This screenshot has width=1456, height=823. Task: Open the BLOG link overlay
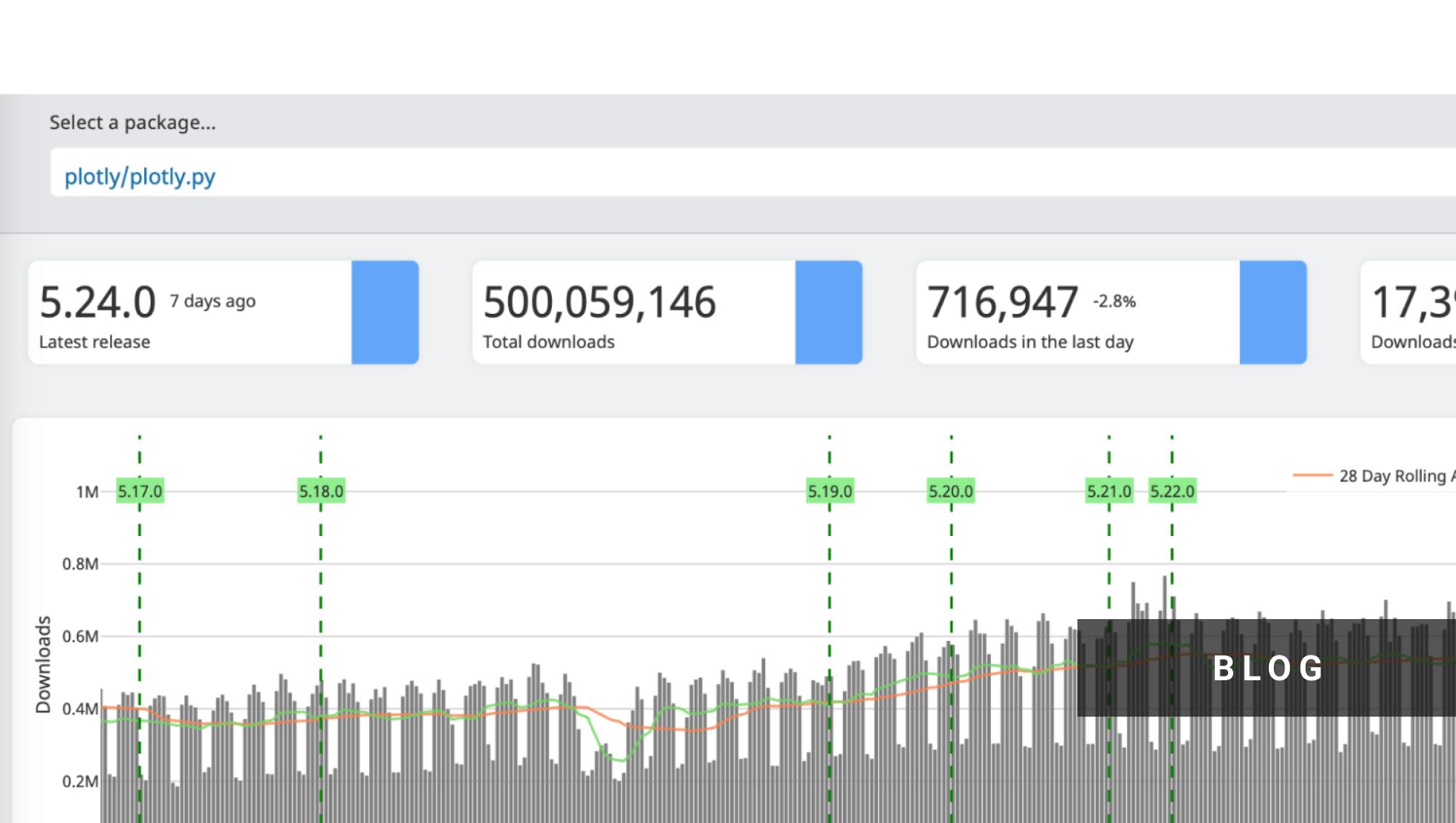pos(1268,669)
